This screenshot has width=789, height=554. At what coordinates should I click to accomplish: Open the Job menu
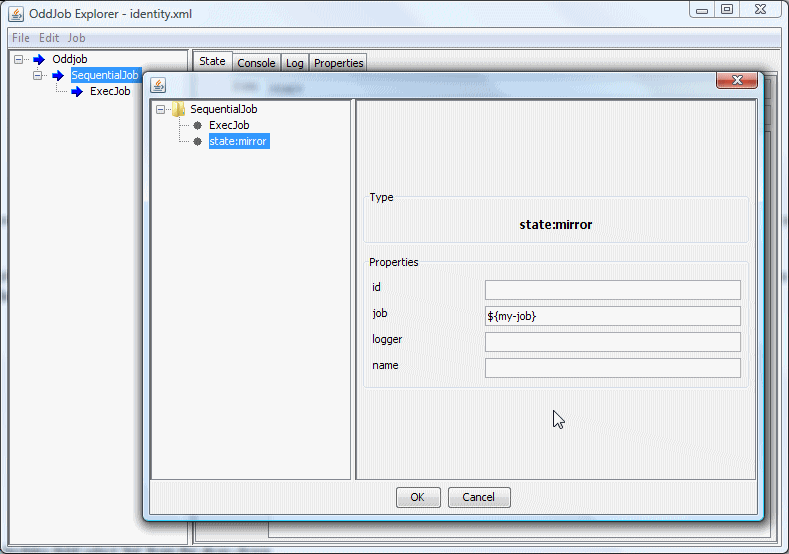[x=76, y=37]
